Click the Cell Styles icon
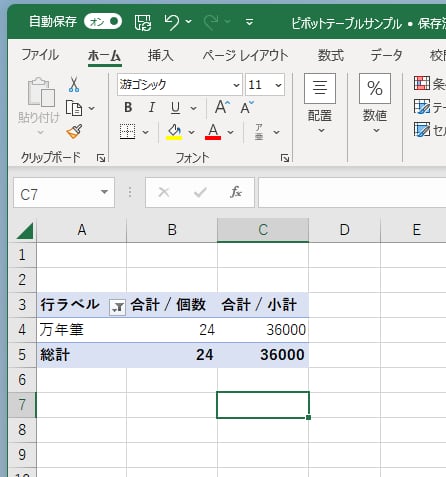The height and width of the screenshot is (477, 446). click(x=422, y=130)
